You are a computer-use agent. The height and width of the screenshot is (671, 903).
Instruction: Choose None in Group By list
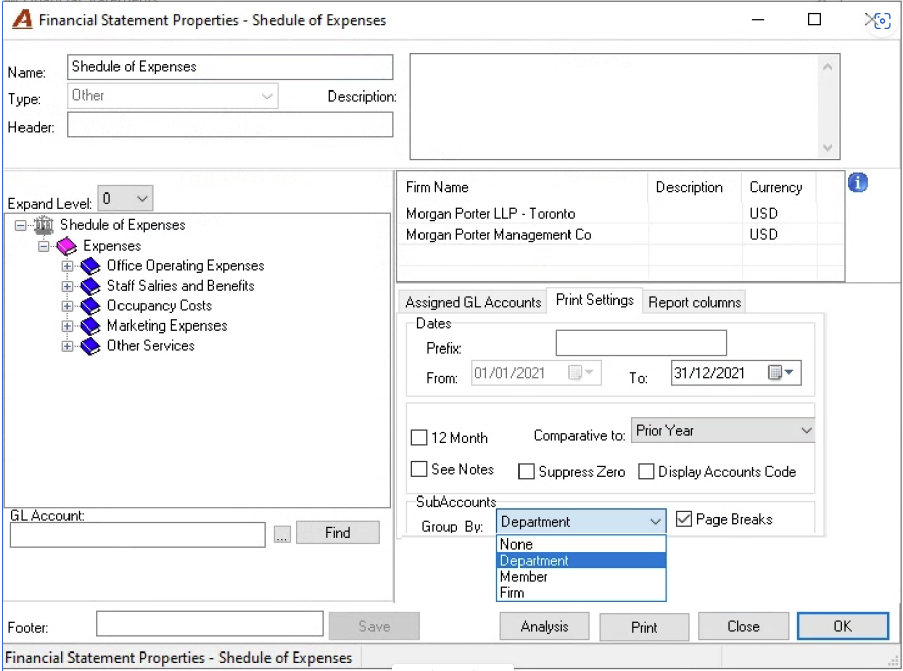(x=581, y=544)
